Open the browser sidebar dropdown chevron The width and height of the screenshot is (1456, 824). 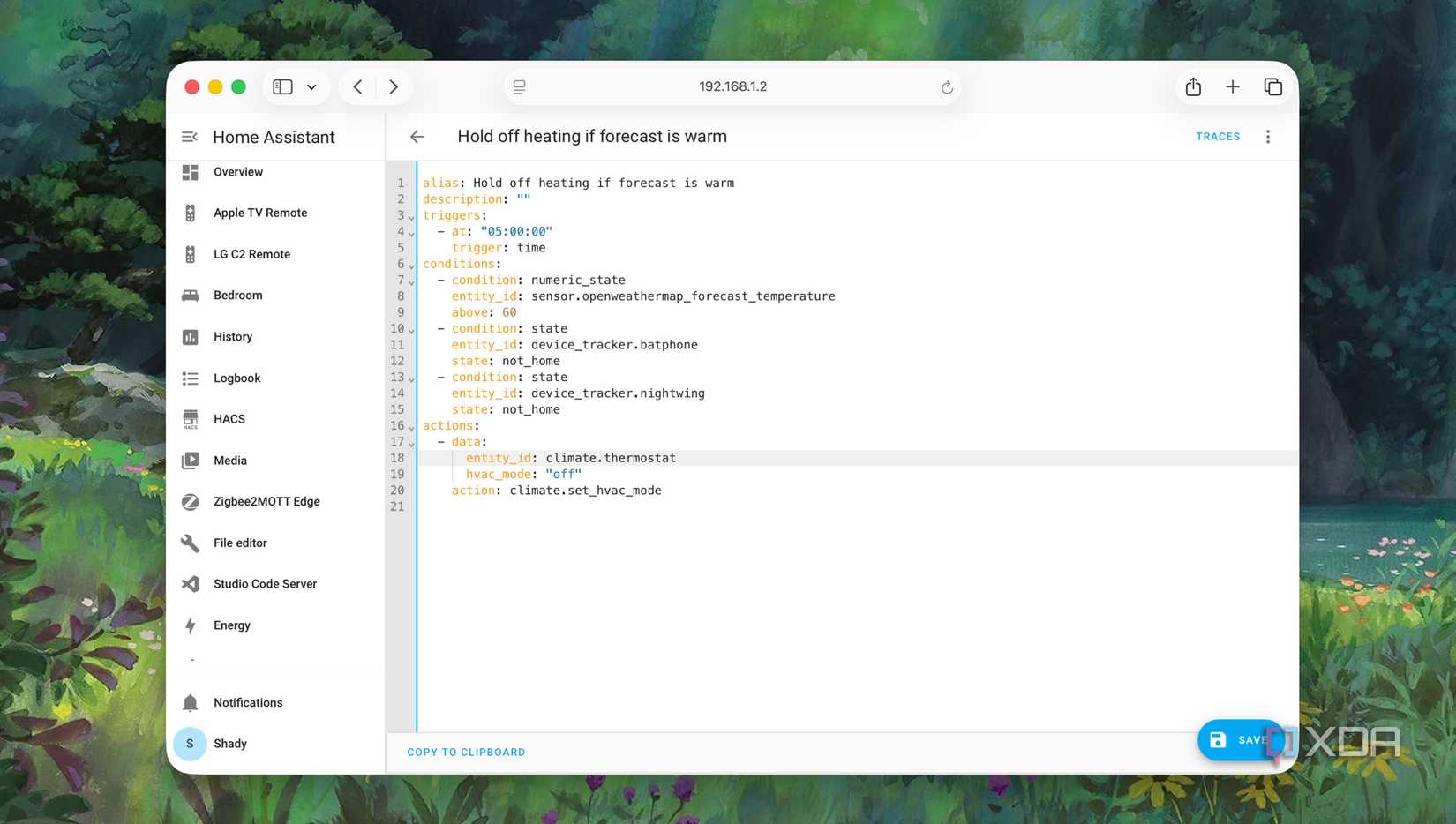tap(311, 86)
